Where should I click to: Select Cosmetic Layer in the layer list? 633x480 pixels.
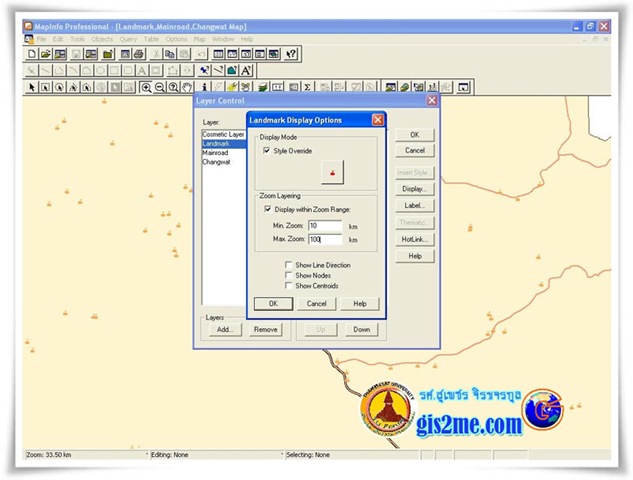pos(224,134)
